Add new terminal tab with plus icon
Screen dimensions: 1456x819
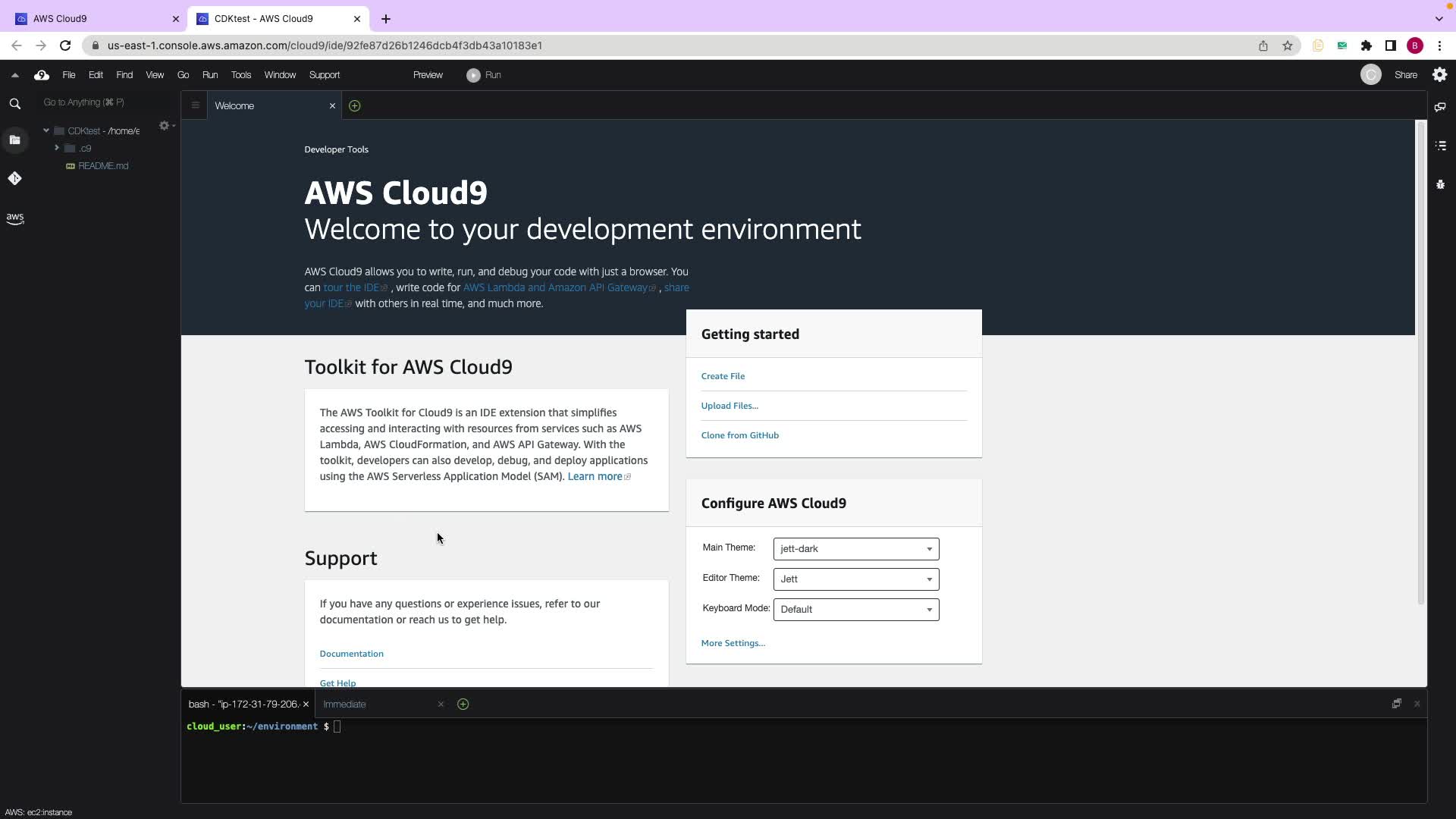(463, 704)
